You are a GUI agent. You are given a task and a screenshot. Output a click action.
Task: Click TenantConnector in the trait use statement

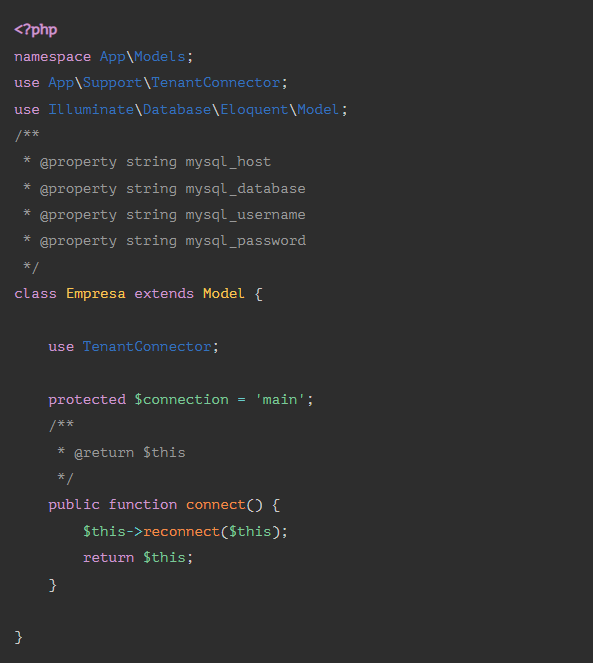(x=147, y=346)
